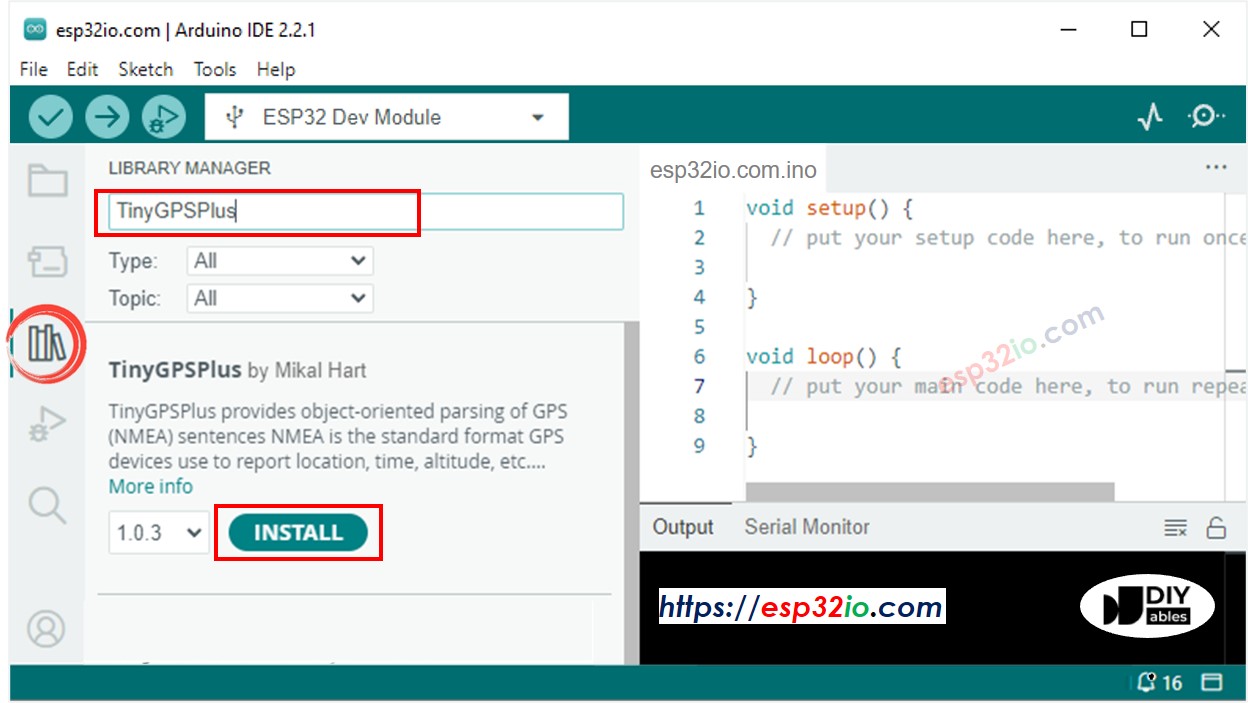
Task: Open the Tools menu
Action: (x=214, y=69)
